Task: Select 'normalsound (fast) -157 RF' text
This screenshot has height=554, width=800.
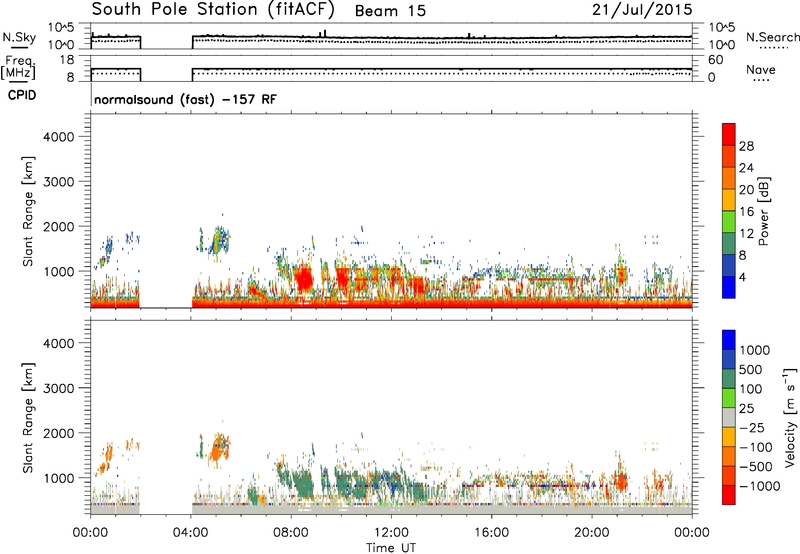Action: (x=185, y=99)
